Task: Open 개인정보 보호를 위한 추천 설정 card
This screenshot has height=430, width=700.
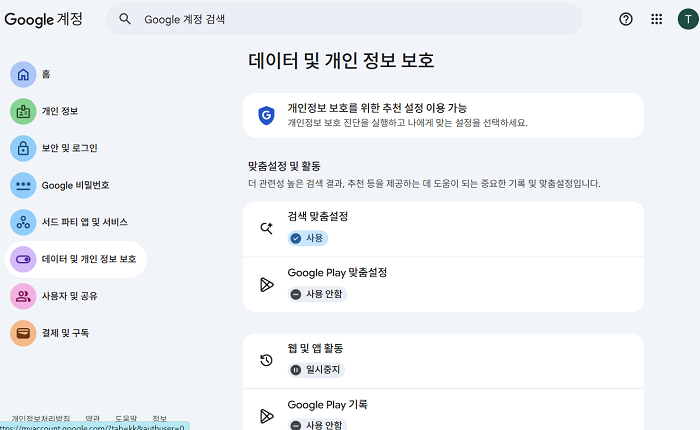Action: coord(443,116)
